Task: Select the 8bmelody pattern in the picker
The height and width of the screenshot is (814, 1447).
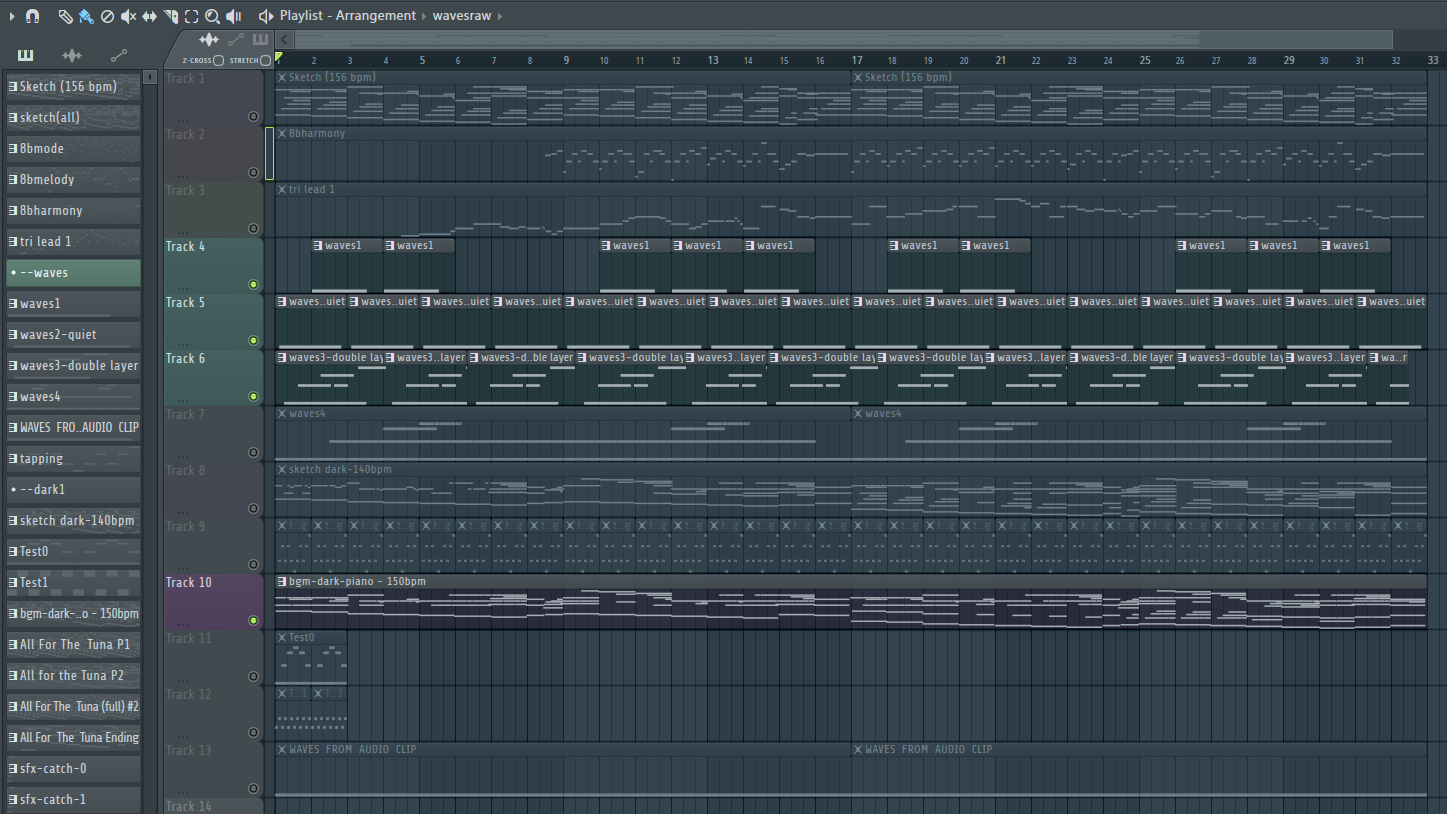Action: (73, 180)
